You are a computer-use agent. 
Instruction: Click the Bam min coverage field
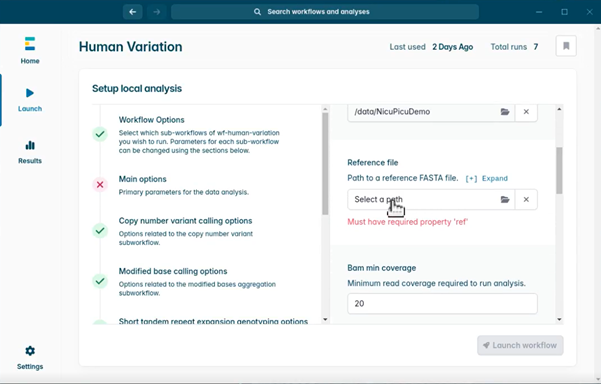(442, 304)
